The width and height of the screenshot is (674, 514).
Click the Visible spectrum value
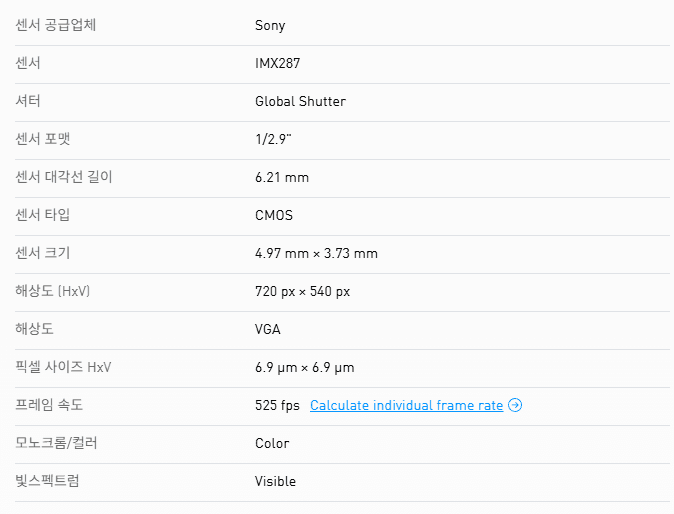click(275, 481)
